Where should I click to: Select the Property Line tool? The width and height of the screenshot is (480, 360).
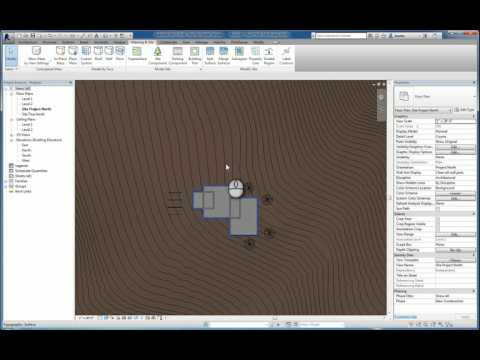tap(255, 55)
